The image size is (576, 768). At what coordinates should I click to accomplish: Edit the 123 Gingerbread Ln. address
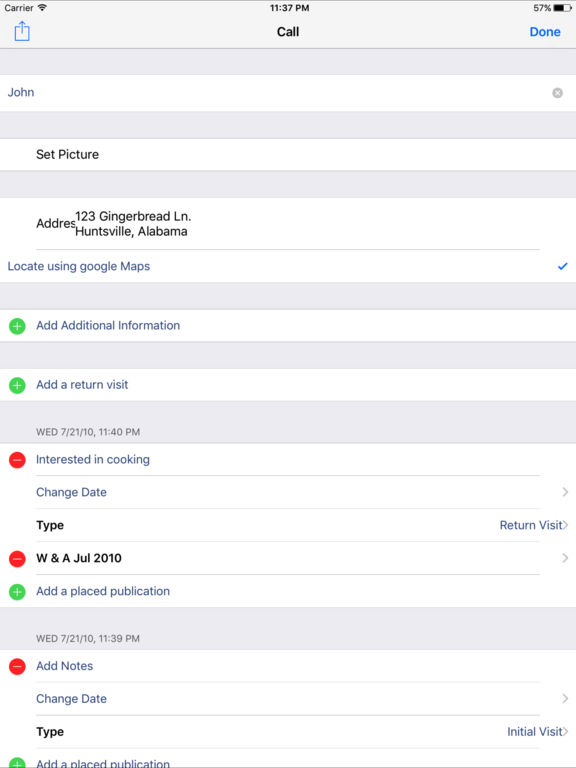(x=133, y=224)
